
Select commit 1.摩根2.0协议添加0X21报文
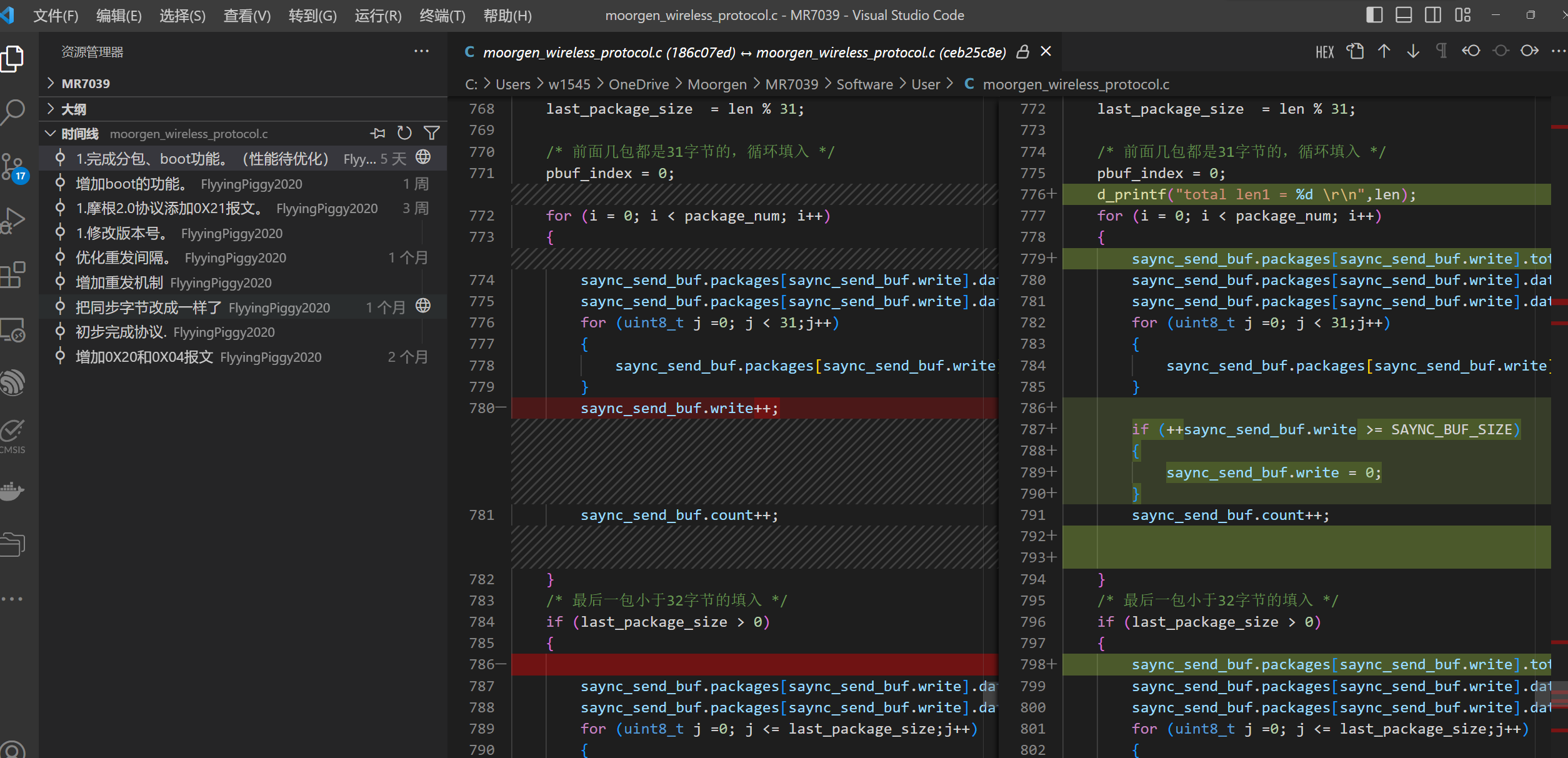pos(243,208)
